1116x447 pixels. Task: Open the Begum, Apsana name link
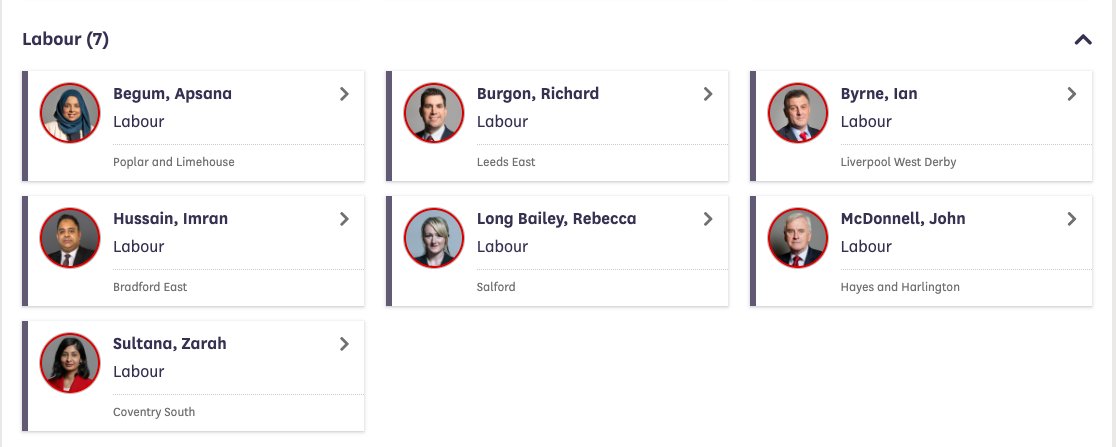172,94
